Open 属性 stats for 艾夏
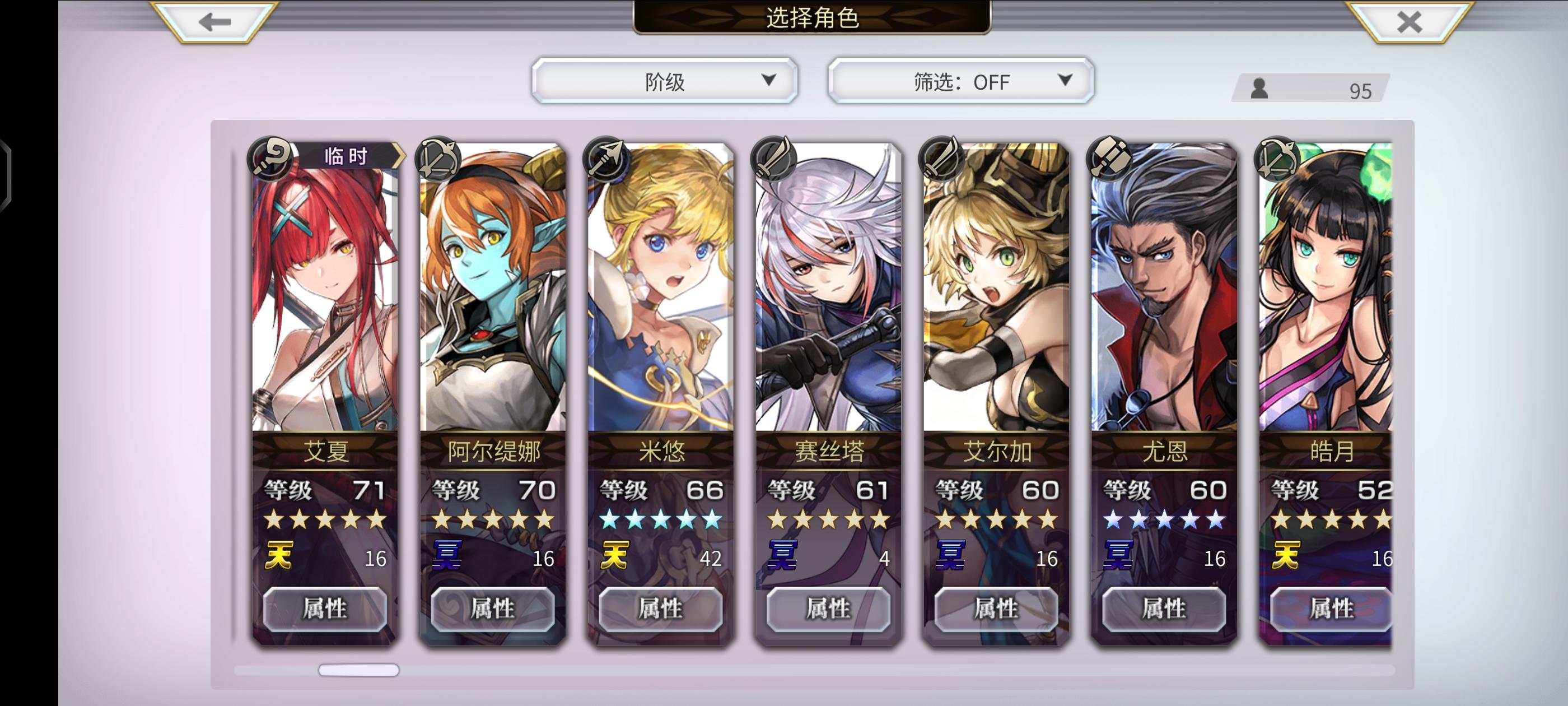Image resolution: width=1568 pixels, height=706 pixels. tap(325, 609)
